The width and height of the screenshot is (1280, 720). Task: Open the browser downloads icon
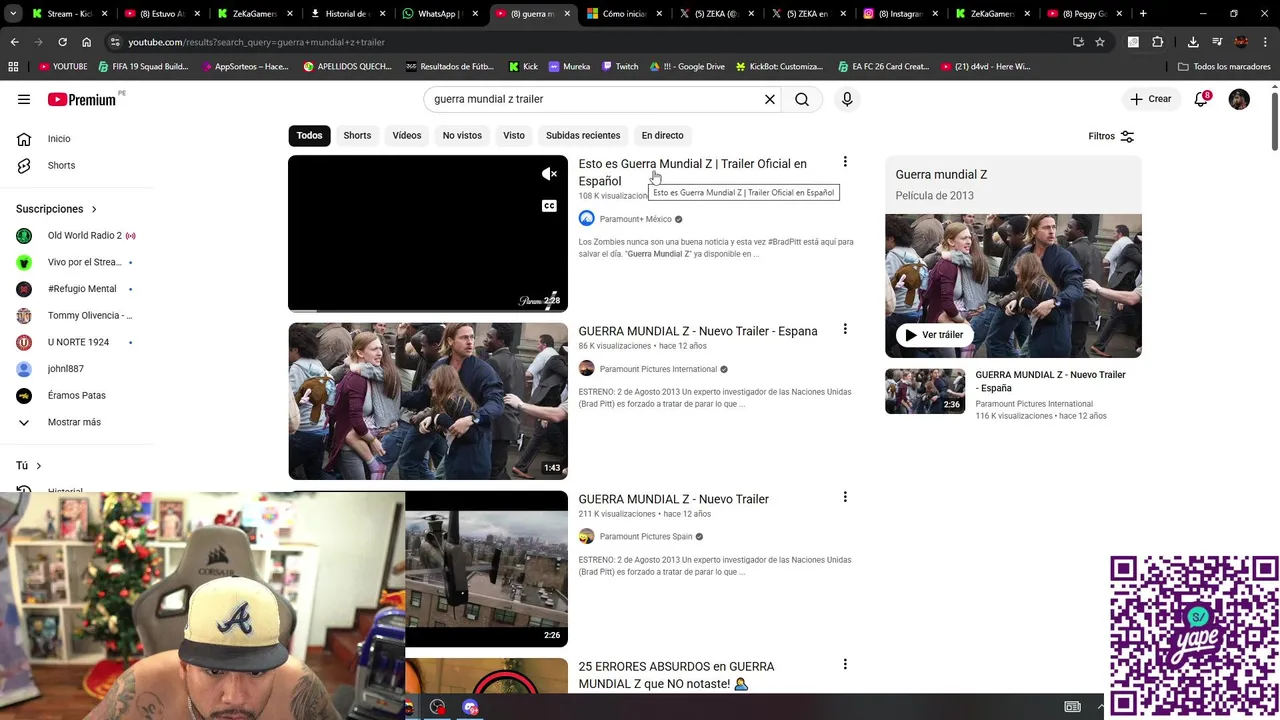pyautogui.click(x=1193, y=42)
